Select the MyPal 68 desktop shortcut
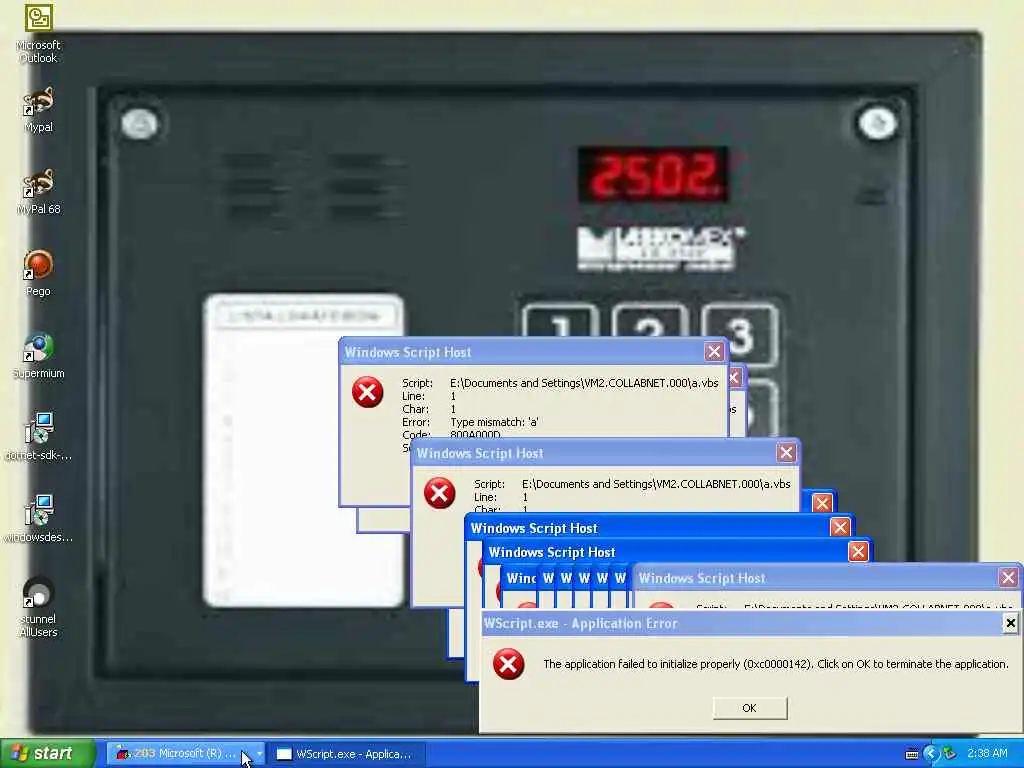The height and width of the screenshot is (768, 1024). (38, 192)
